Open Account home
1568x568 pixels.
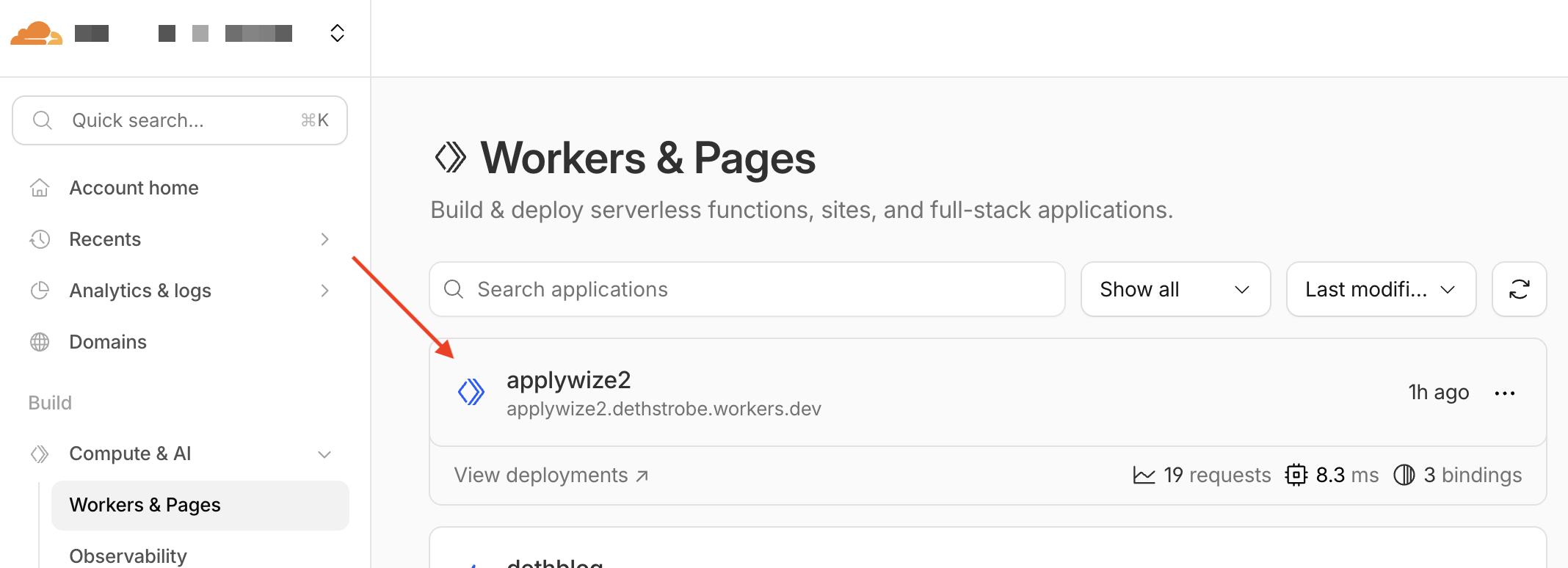134,188
